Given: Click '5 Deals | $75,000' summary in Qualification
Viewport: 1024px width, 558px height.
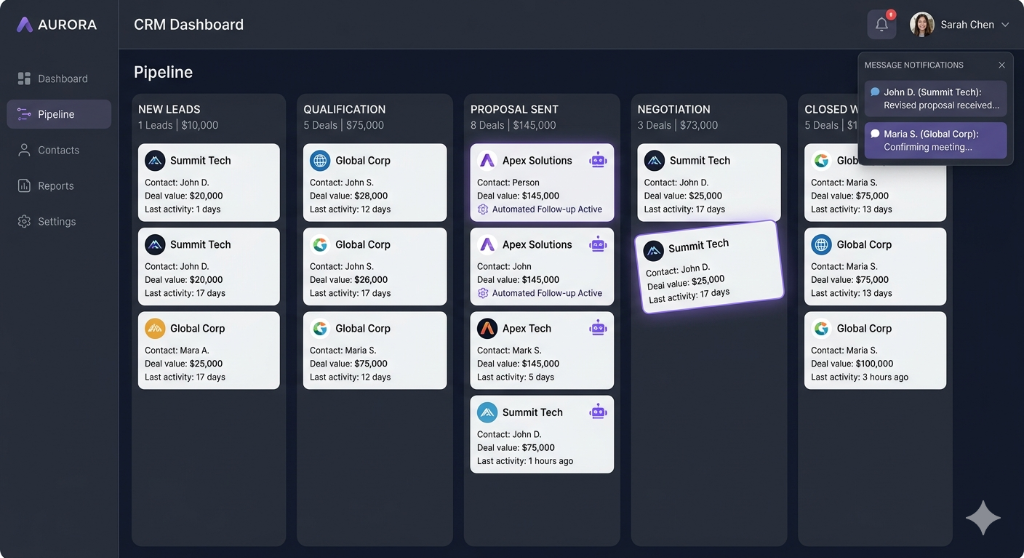Looking at the screenshot, I should pos(344,125).
